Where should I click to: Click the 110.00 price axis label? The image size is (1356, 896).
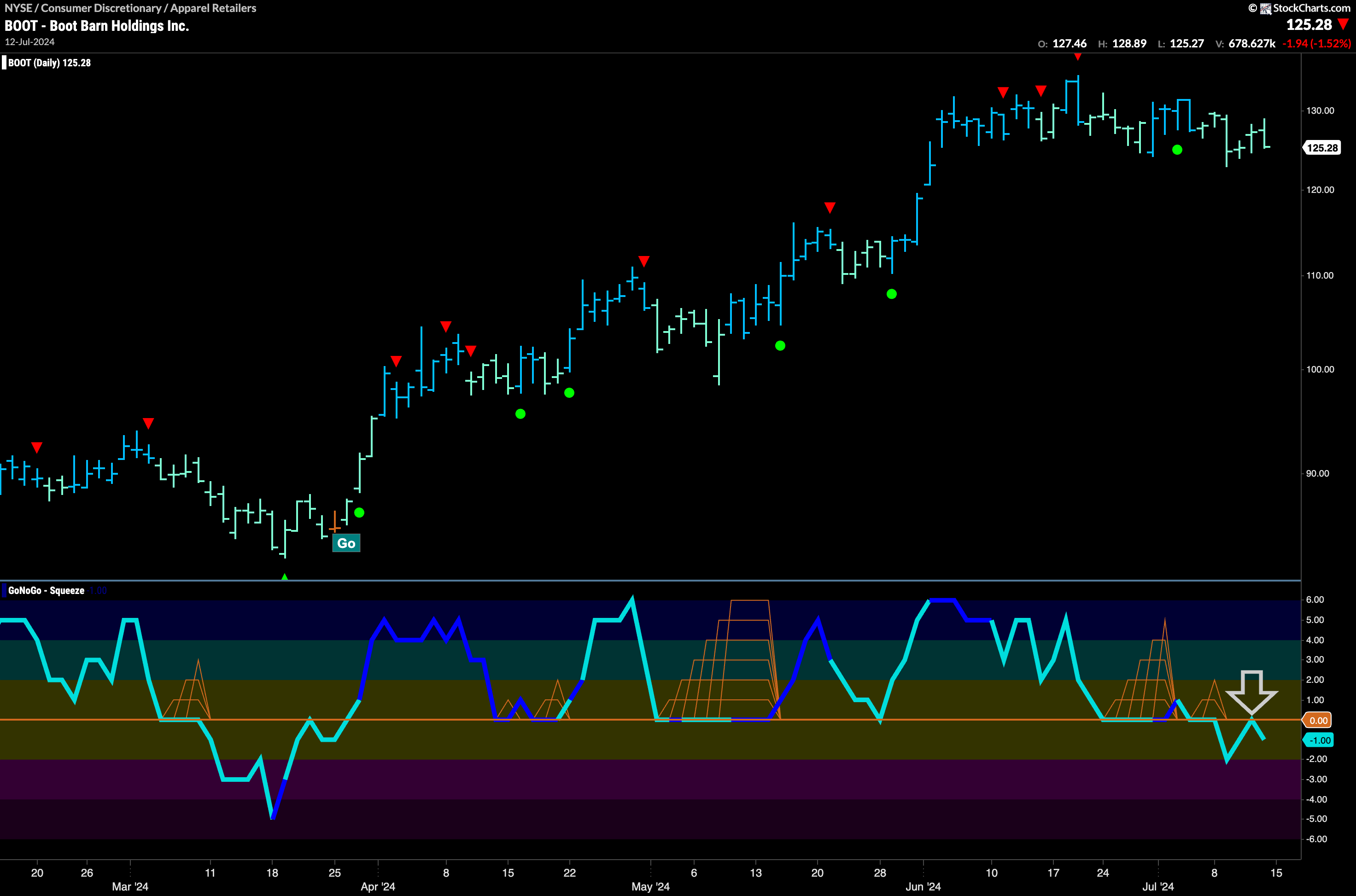(1320, 275)
